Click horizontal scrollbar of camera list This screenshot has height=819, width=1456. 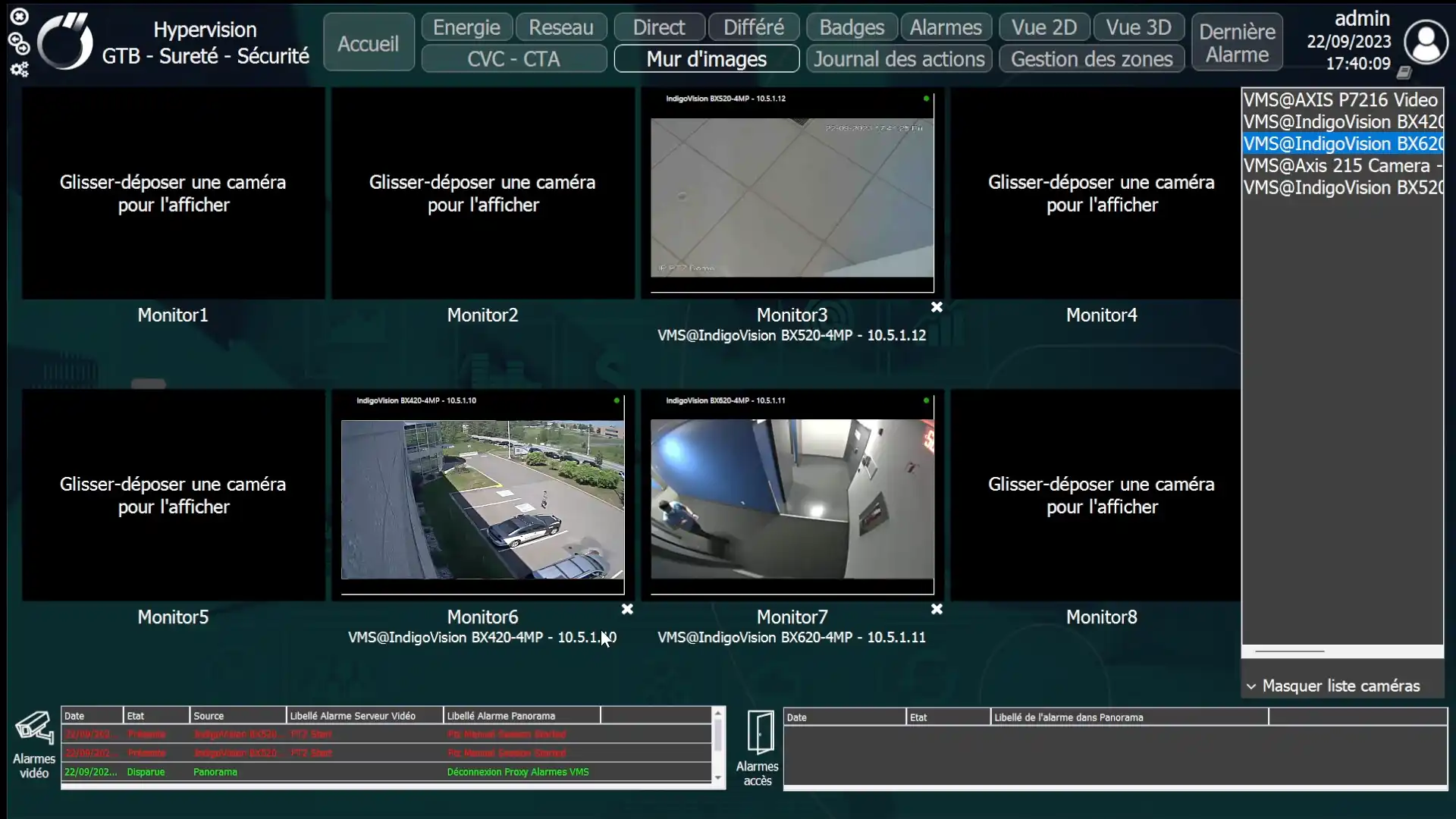click(x=1290, y=651)
